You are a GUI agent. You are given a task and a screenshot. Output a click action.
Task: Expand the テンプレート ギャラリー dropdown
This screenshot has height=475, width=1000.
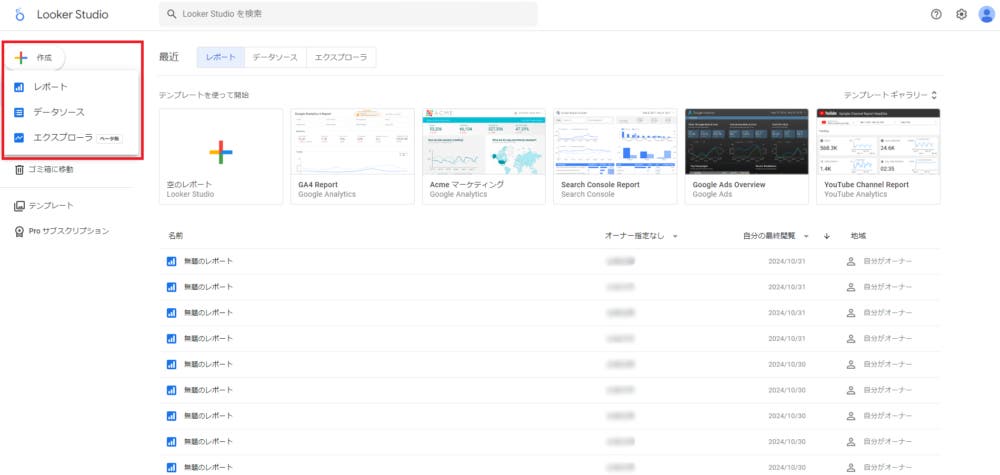pos(890,95)
